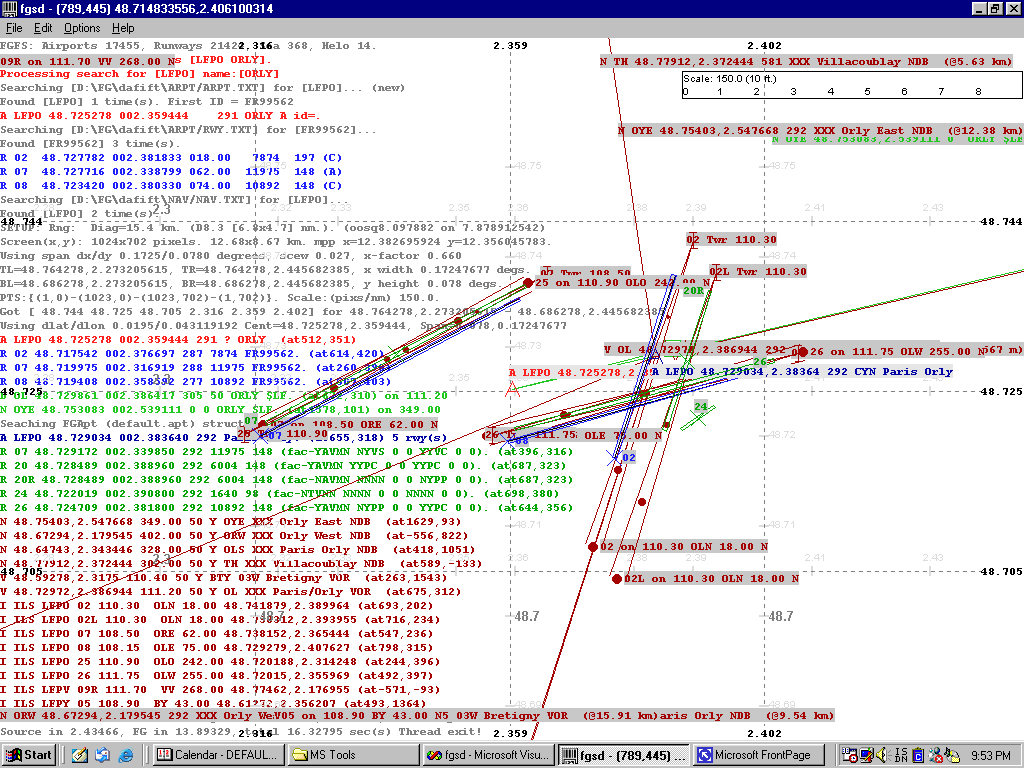This screenshot has width=1024, height=768.
Task: Switch to the fgsd Microsoft Visual taskbar window
Action: click(x=487, y=755)
